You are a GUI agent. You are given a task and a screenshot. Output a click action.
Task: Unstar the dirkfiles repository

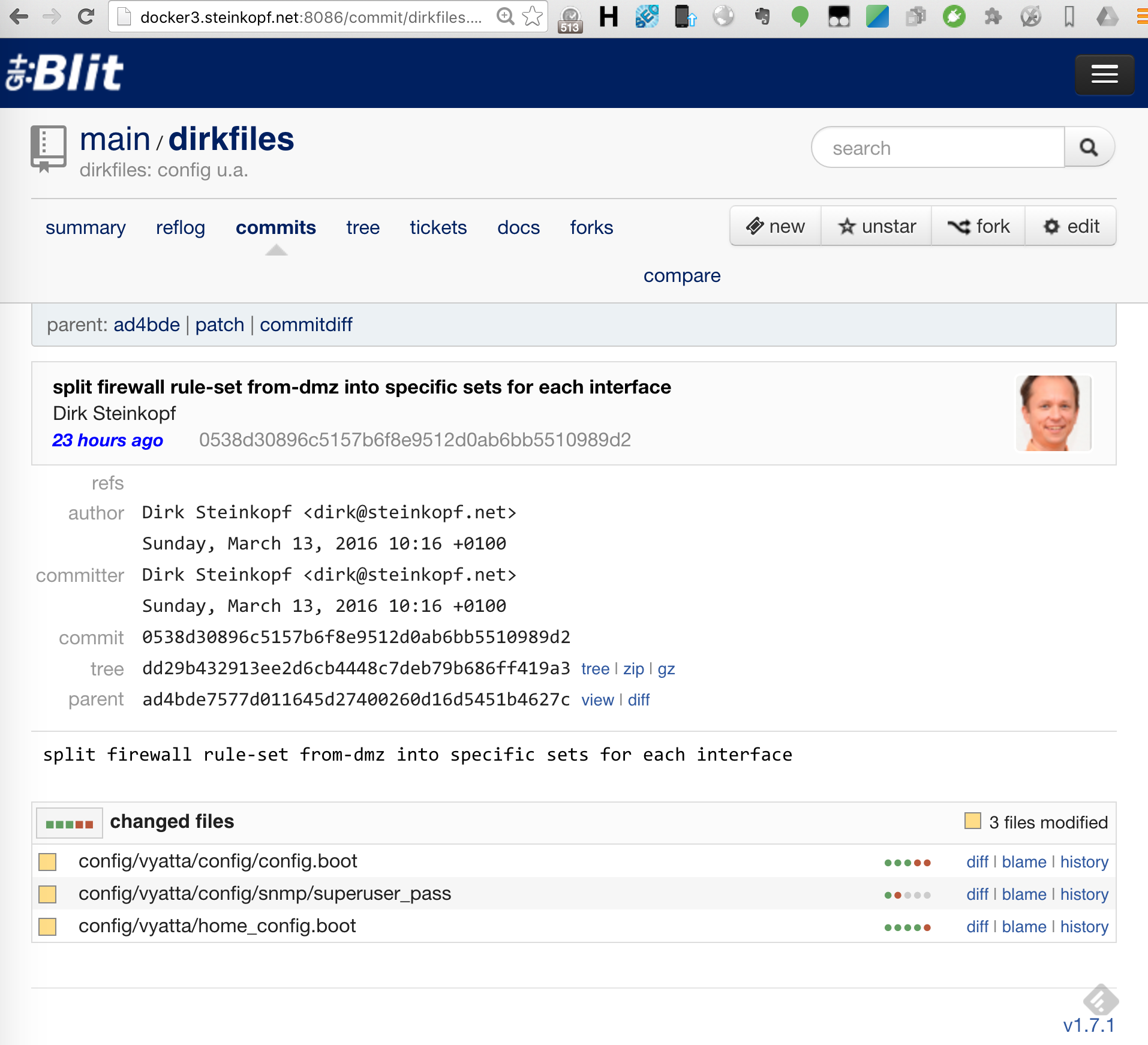[876, 227]
